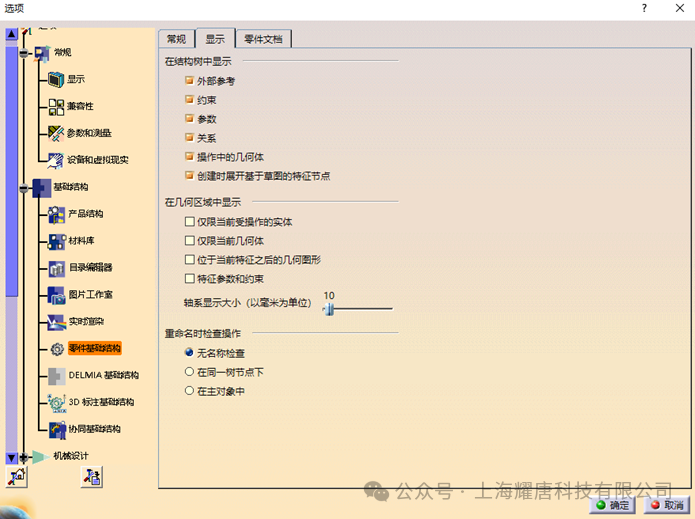This screenshot has height=519, width=695.
Task: Switch to the 常规 tab
Action: 176,39
